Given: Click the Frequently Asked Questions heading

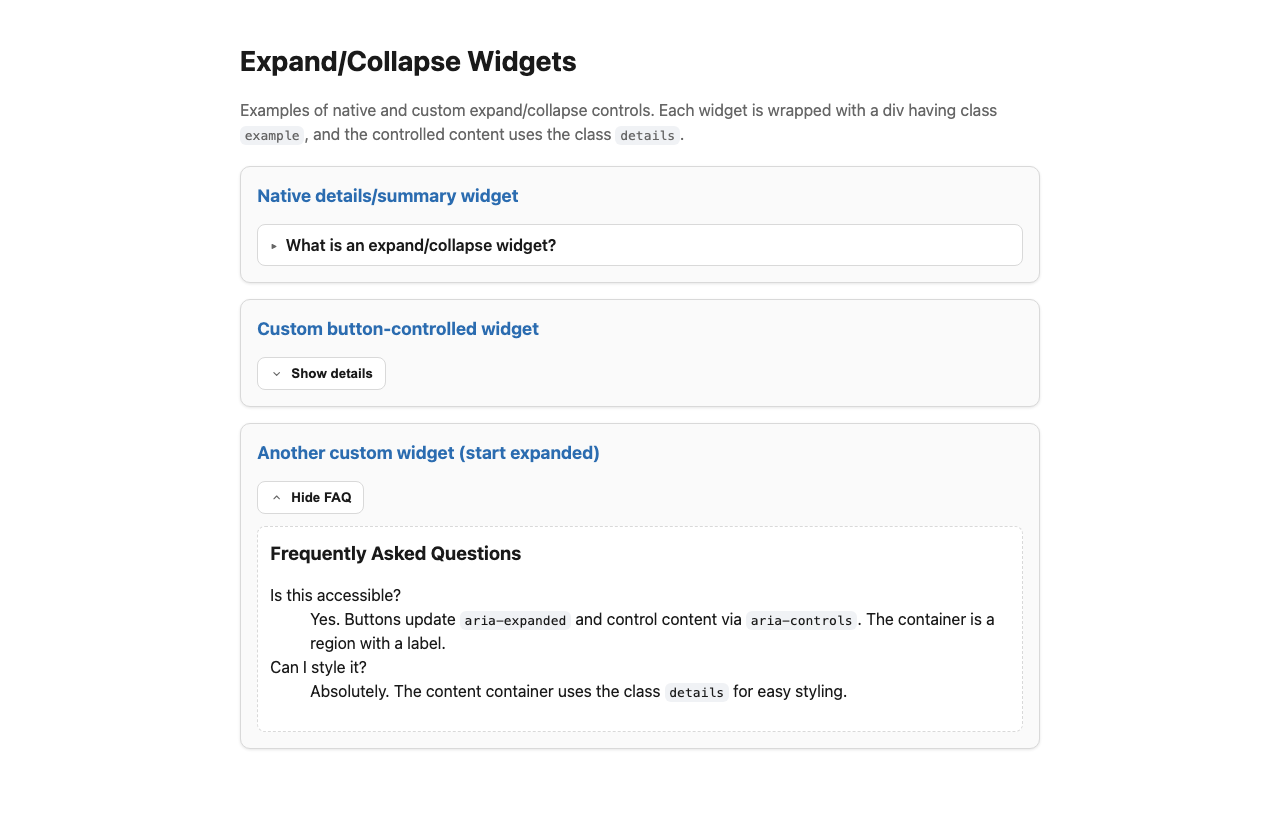Looking at the screenshot, I should [395, 553].
